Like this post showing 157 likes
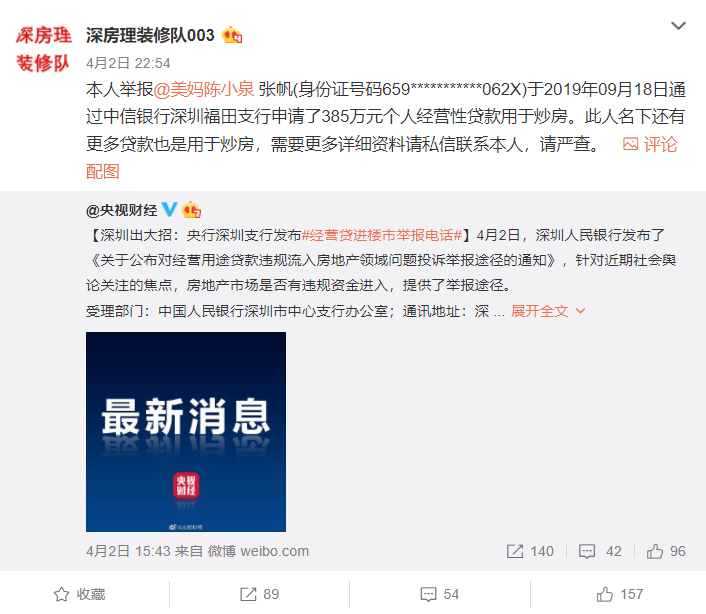 click(x=620, y=594)
